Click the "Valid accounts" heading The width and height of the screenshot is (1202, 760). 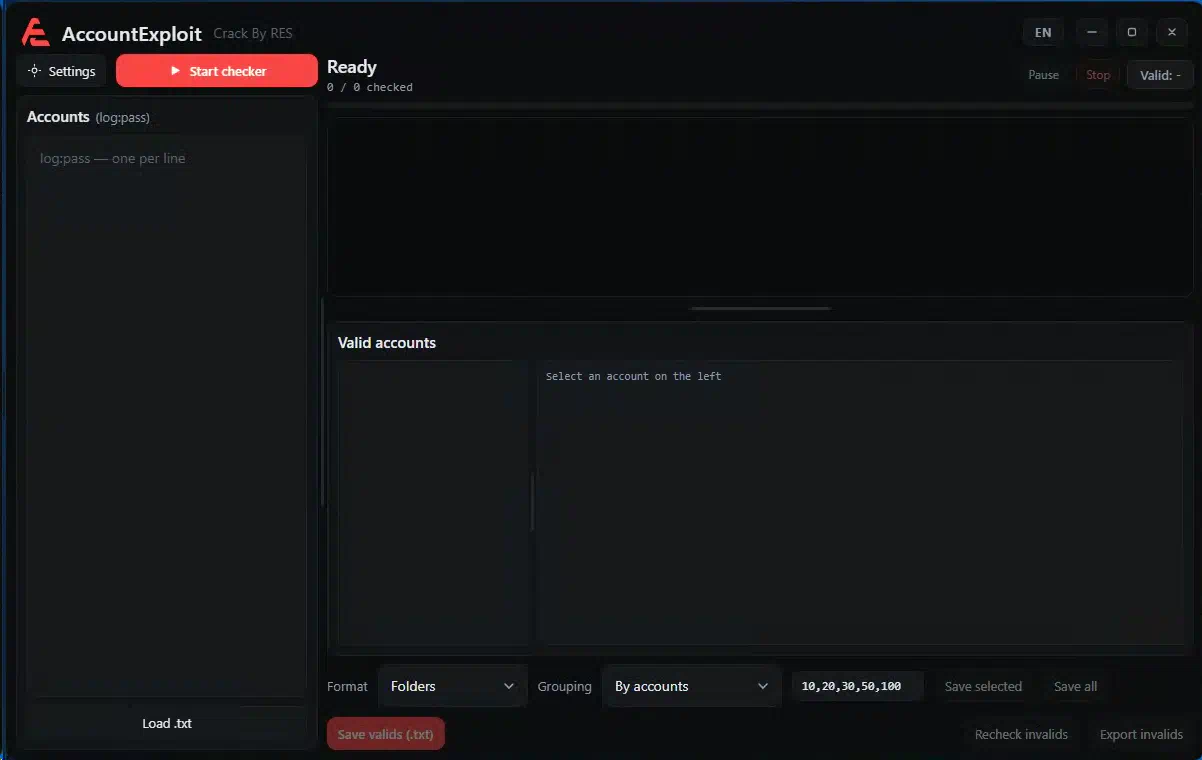pyautogui.click(x=387, y=343)
